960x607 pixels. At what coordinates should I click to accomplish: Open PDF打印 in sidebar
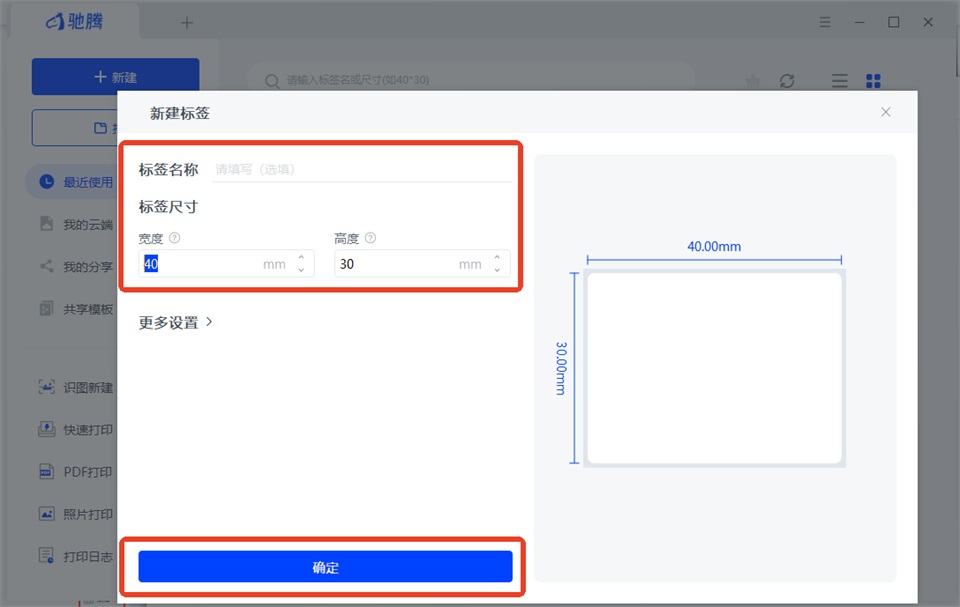76,472
